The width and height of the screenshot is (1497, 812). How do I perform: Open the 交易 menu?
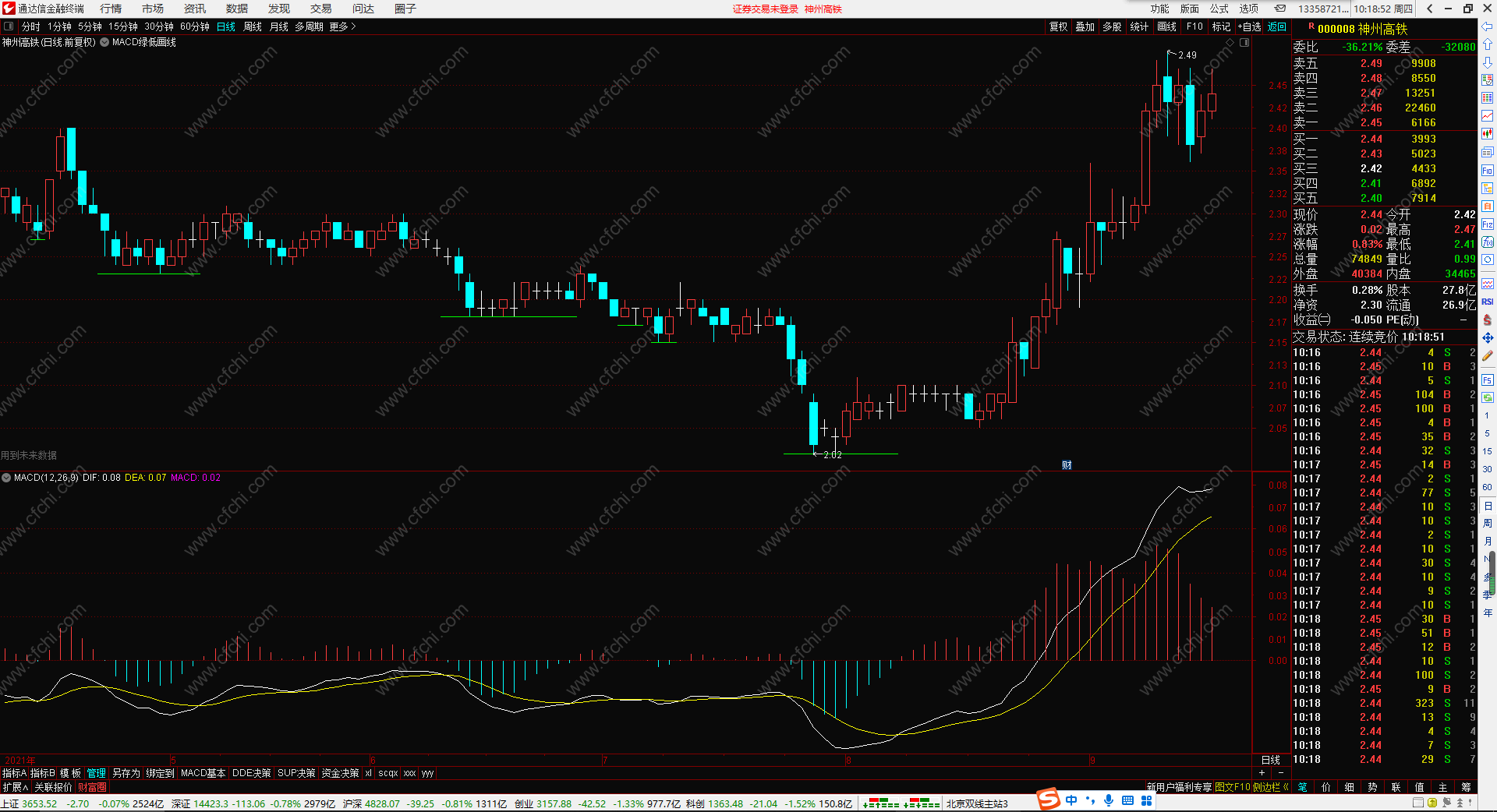point(321,9)
